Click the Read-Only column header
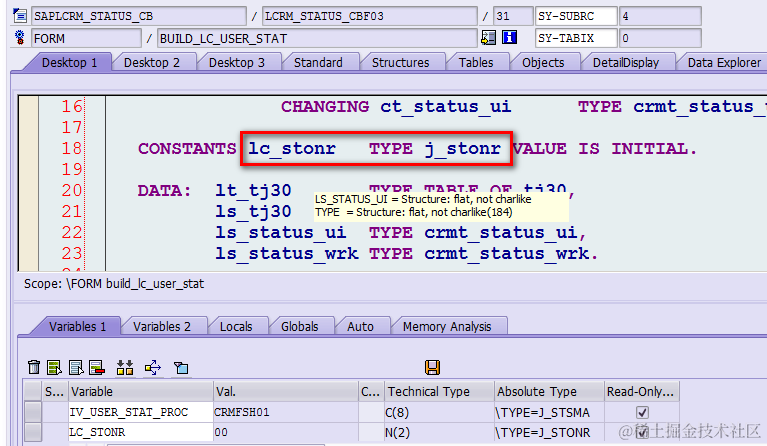Viewport: 767px width, 446px height. [642, 391]
